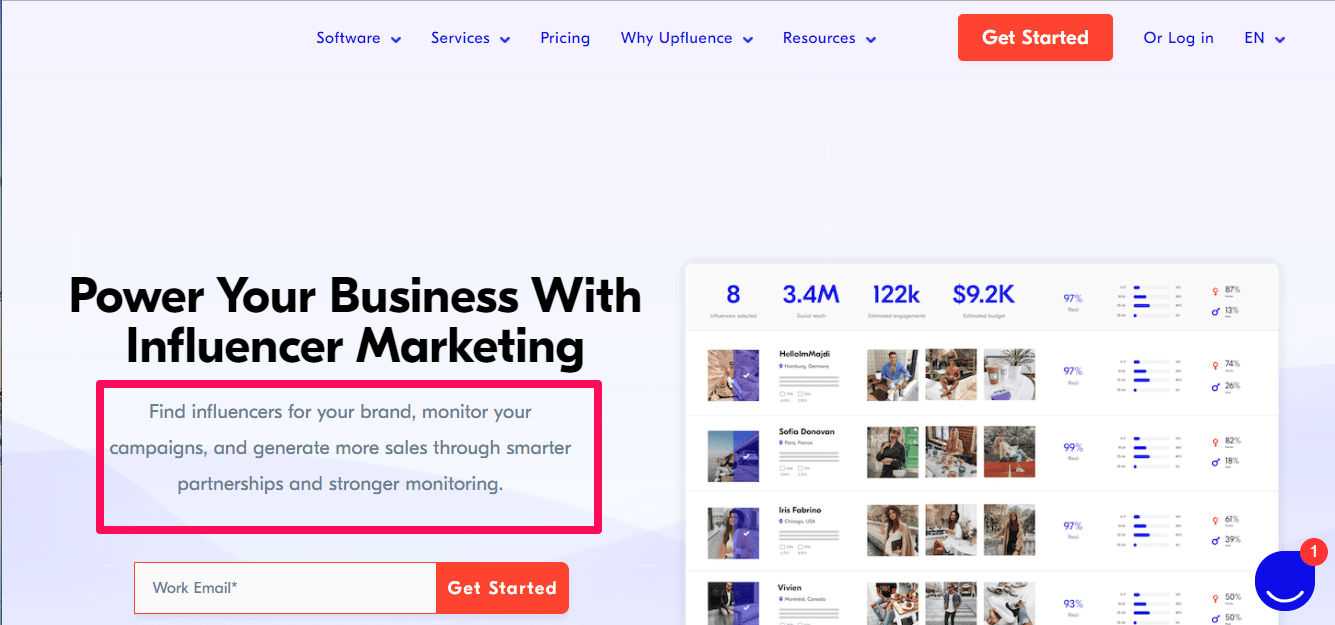Click the male gender icon for Iris Fabrino
This screenshot has width=1335, height=625.
pos(1215,539)
